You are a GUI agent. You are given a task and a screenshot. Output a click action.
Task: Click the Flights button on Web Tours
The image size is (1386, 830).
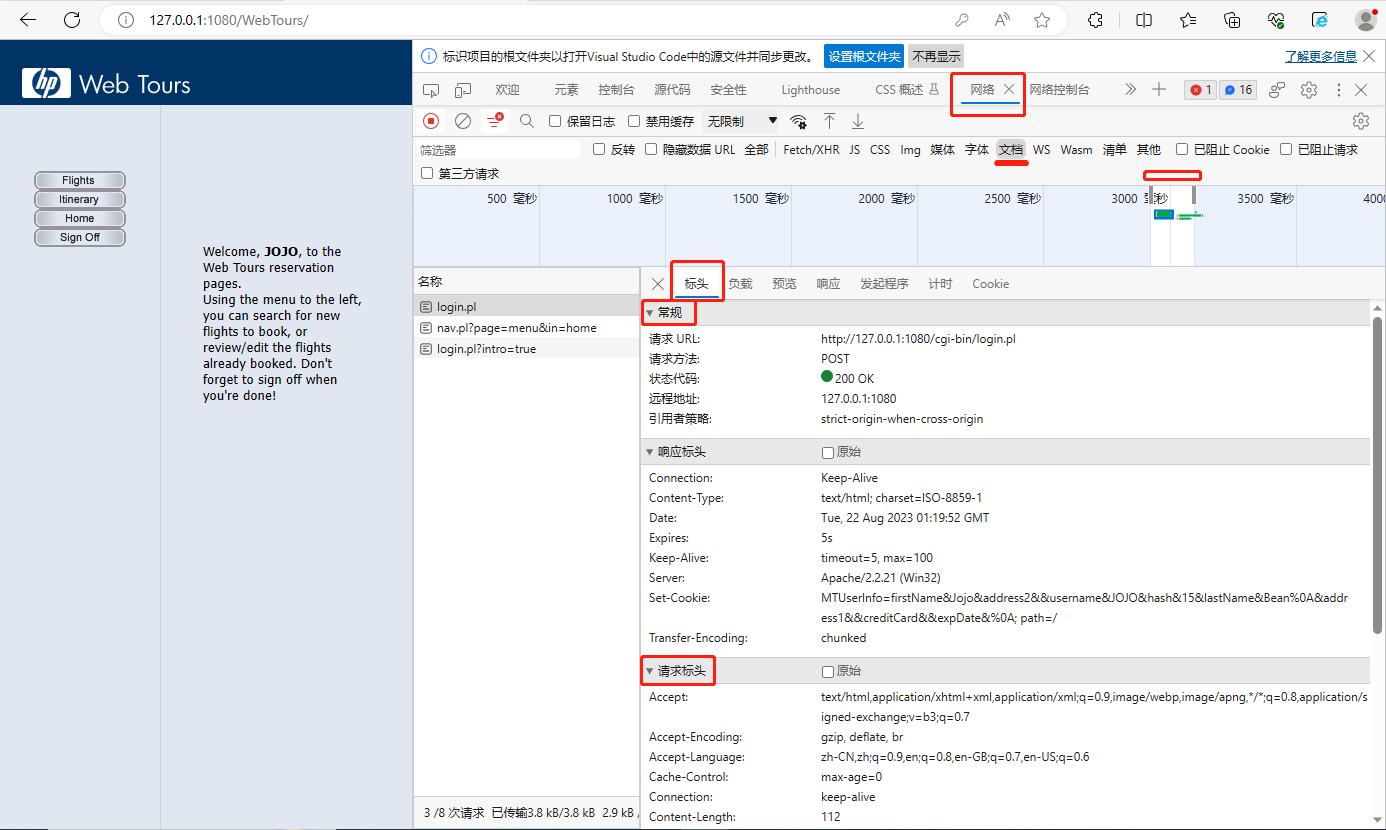click(80, 180)
